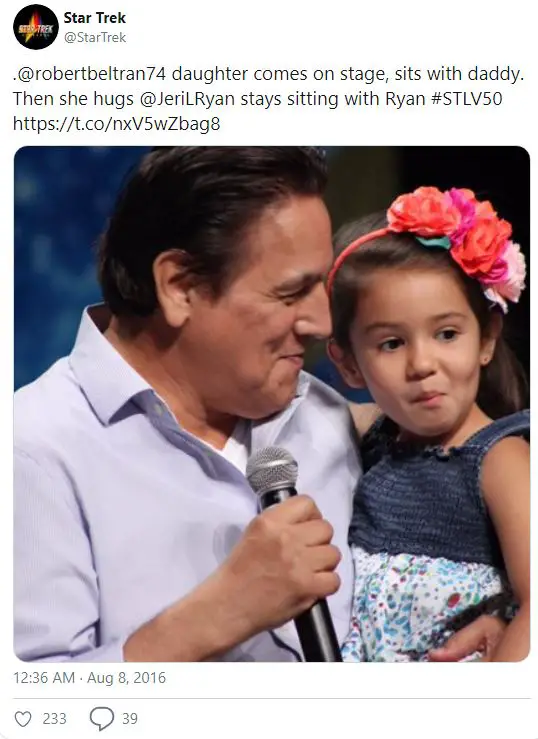Open the Star Trek display name
The image size is (538, 739).
95,18
